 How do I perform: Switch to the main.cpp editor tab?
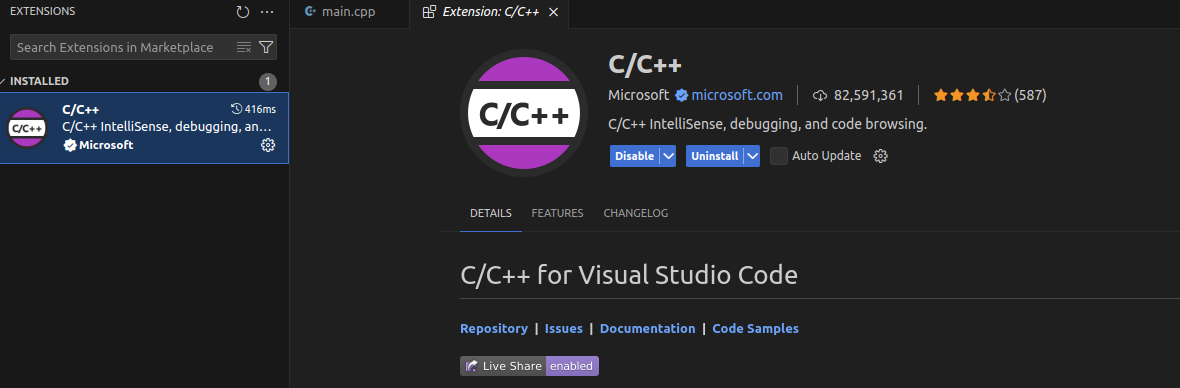(x=339, y=12)
